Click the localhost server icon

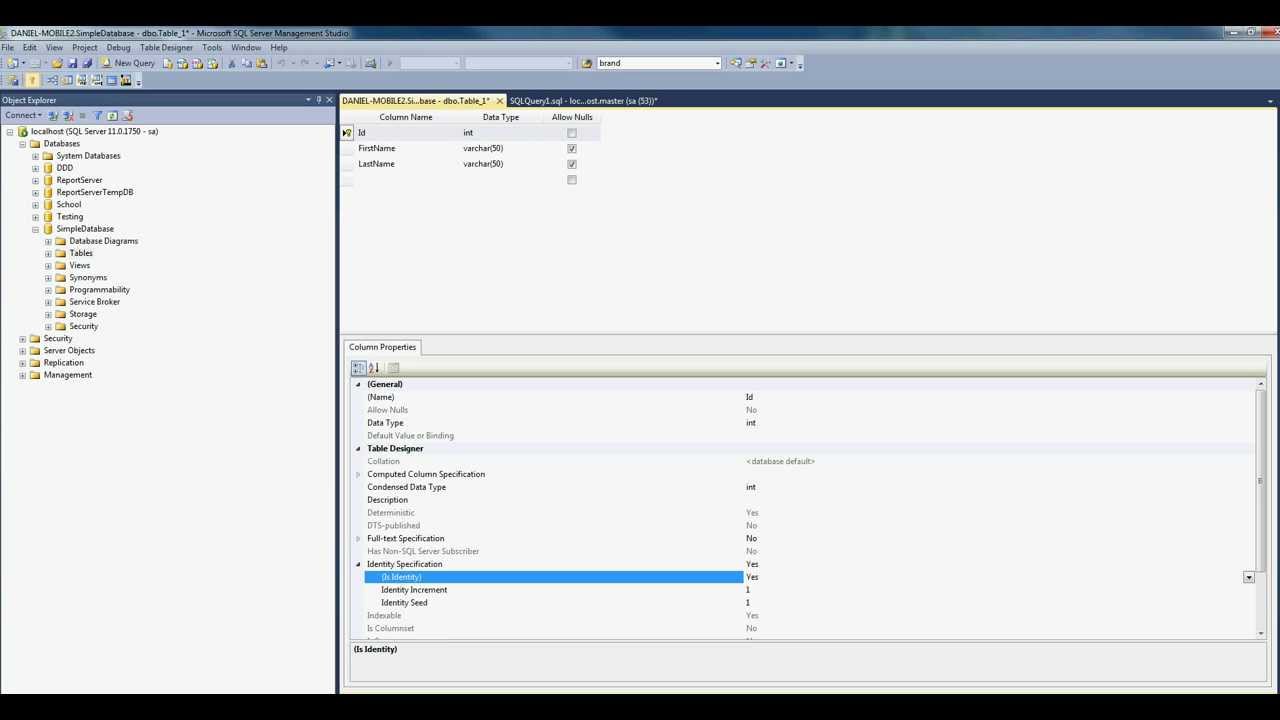[22, 131]
